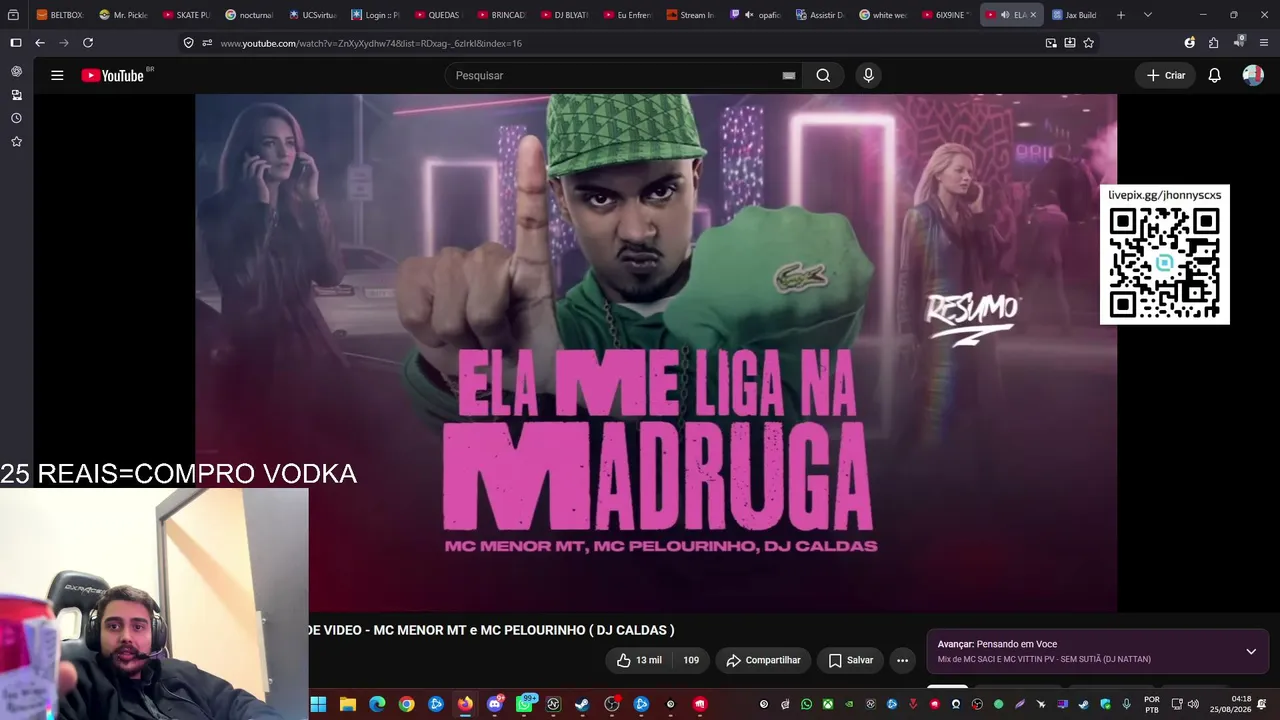Open File Explorer from the taskbar
1280x720 pixels.
pyautogui.click(x=348, y=704)
